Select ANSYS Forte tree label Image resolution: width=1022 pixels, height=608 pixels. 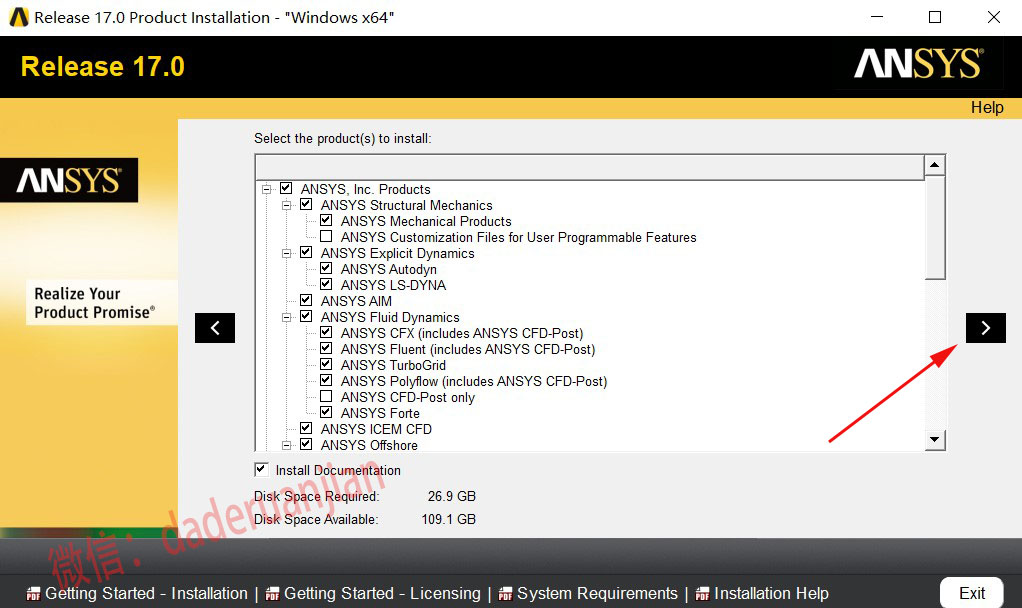380,413
